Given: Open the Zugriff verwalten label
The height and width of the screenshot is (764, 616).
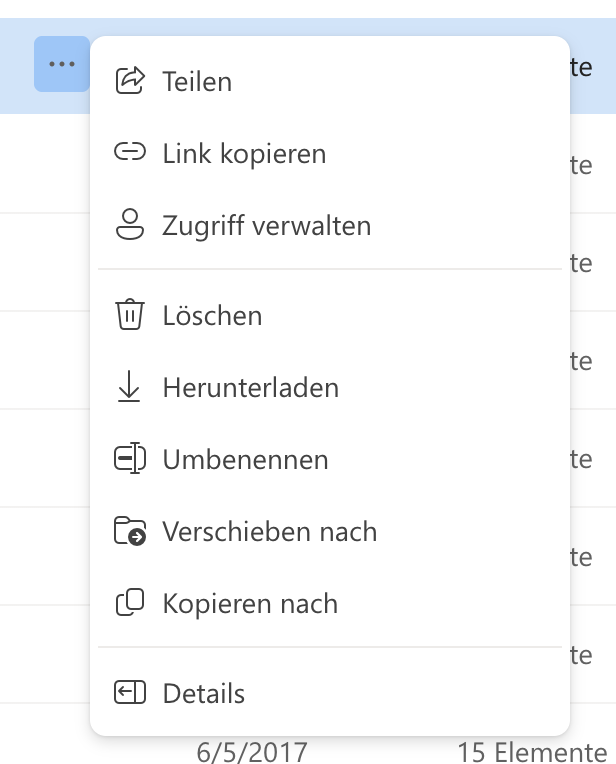Looking at the screenshot, I should tap(267, 226).
